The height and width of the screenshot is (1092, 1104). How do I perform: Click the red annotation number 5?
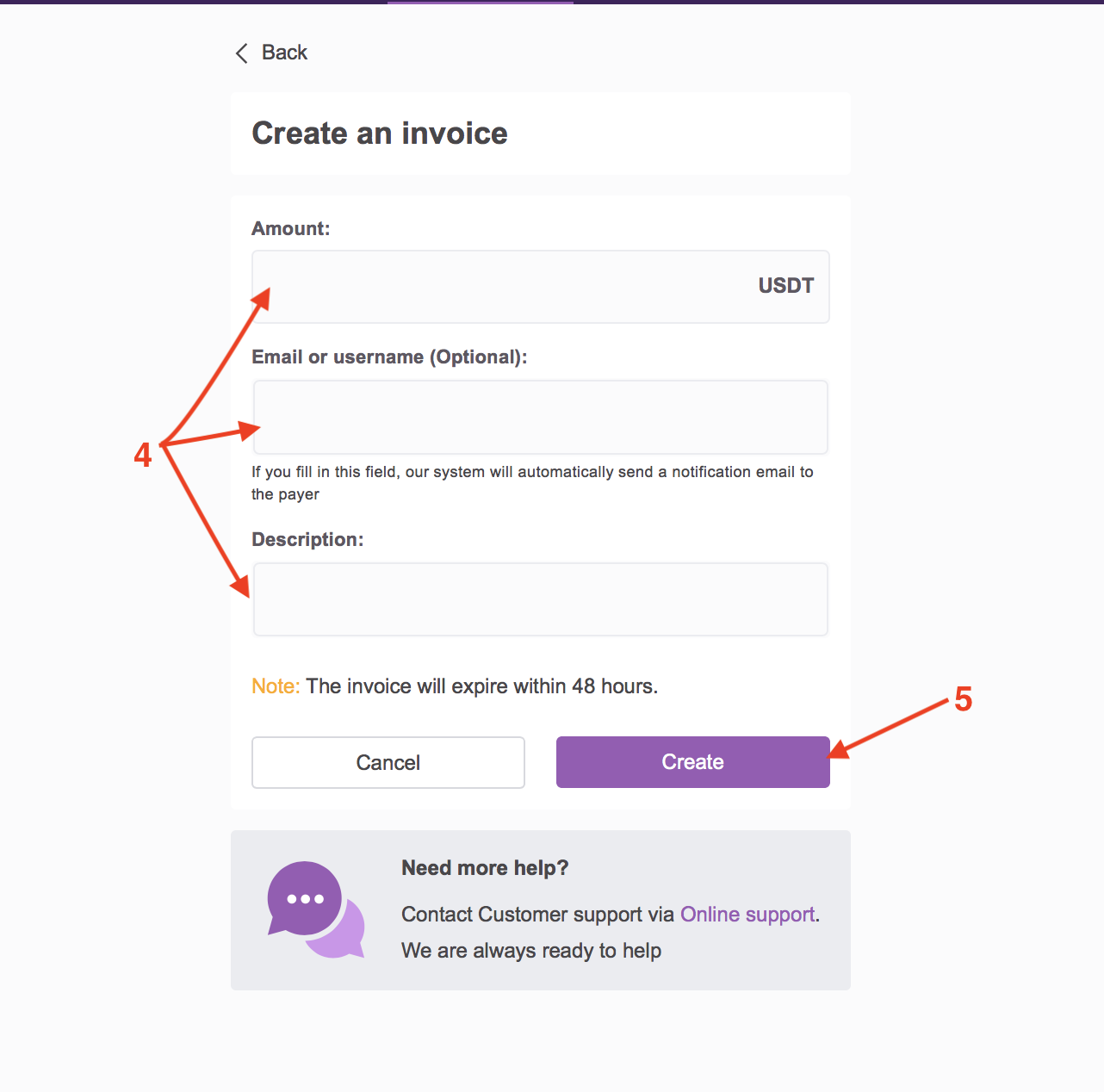(x=964, y=699)
